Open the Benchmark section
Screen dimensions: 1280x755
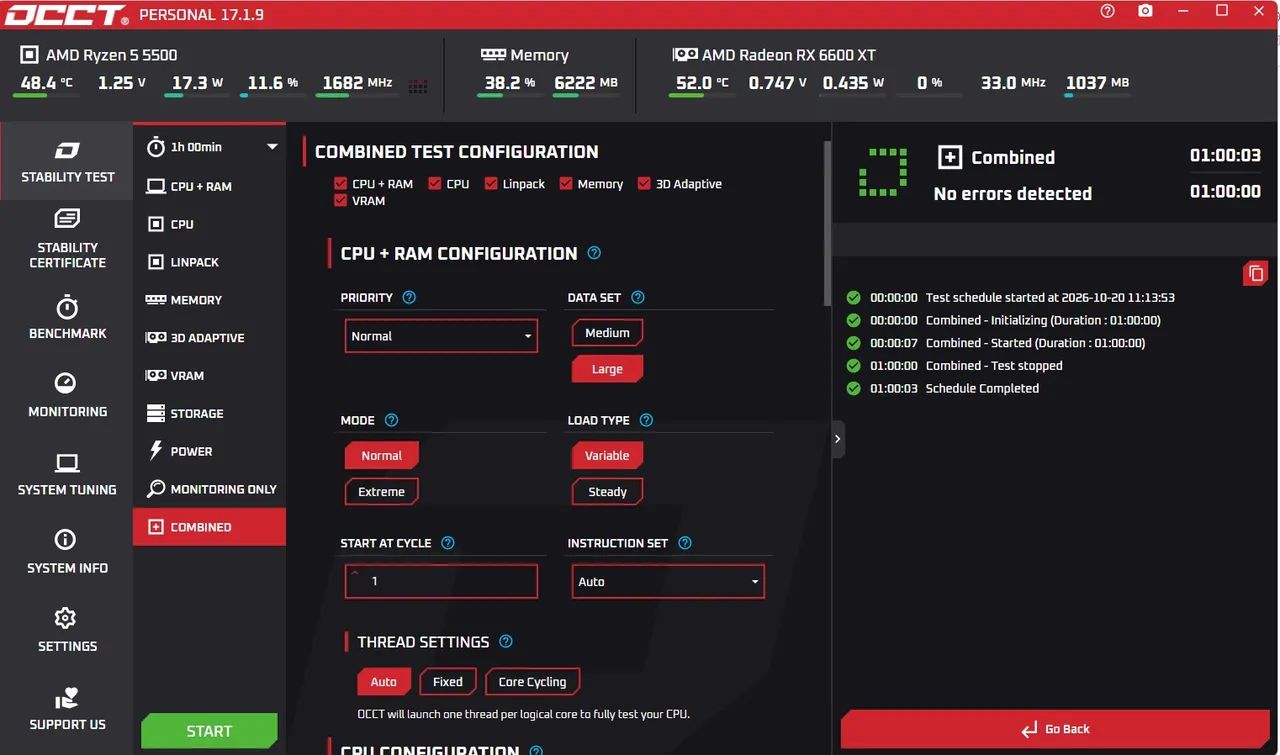click(x=67, y=317)
